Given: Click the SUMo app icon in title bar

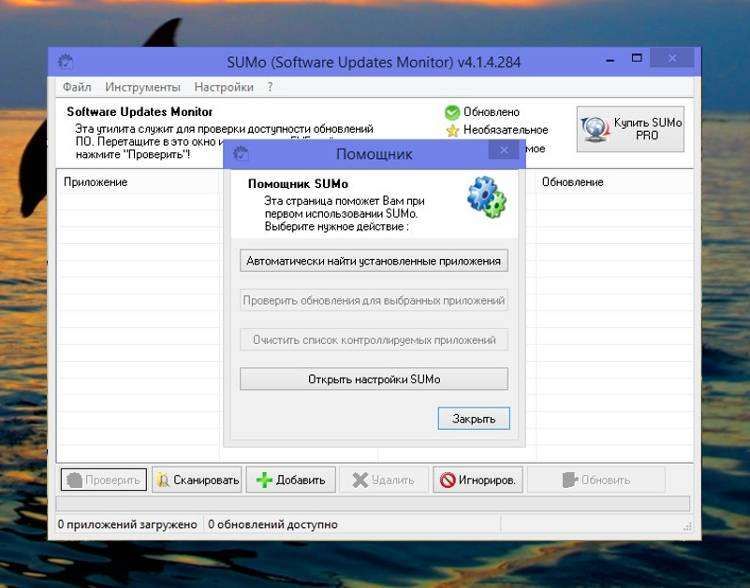Looking at the screenshot, I should coord(66,62).
